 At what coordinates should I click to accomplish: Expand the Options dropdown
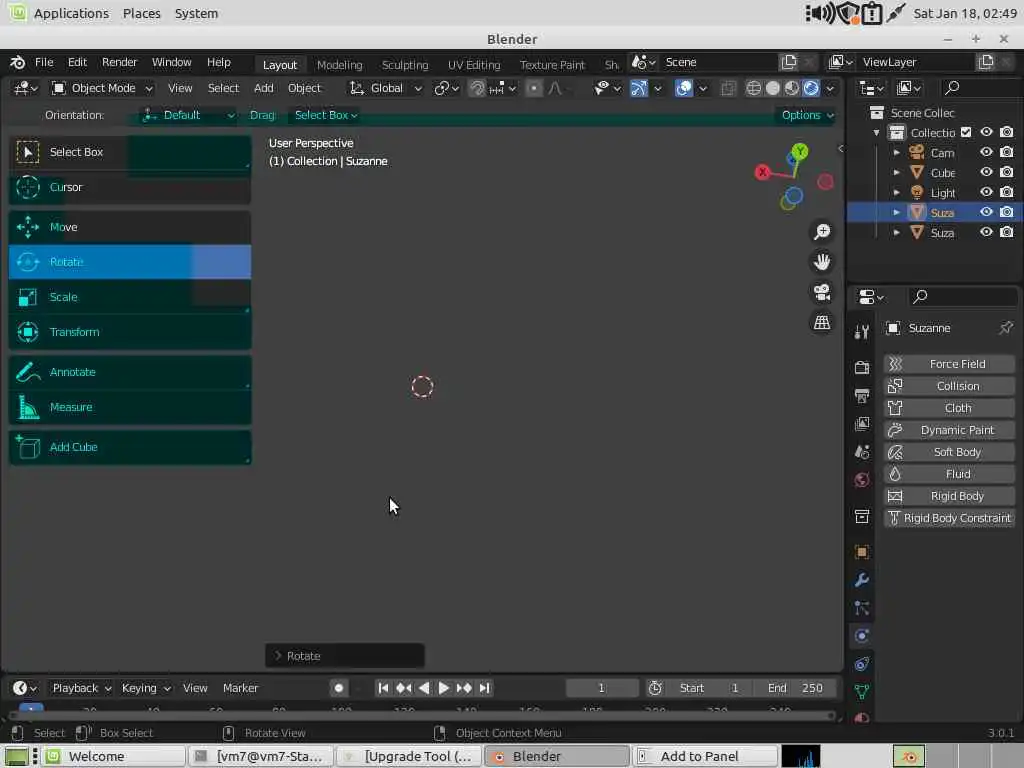[808, 116]
